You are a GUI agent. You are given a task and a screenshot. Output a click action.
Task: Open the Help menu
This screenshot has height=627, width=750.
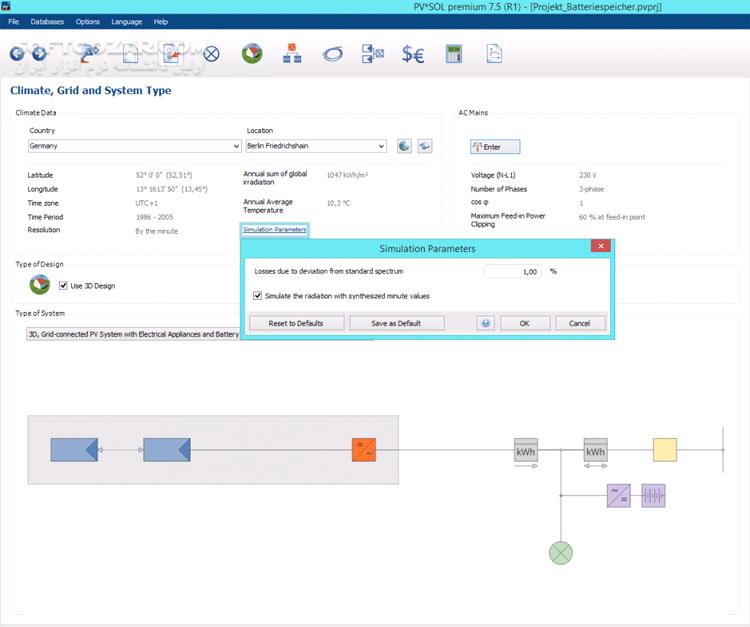tap(161, 22)
